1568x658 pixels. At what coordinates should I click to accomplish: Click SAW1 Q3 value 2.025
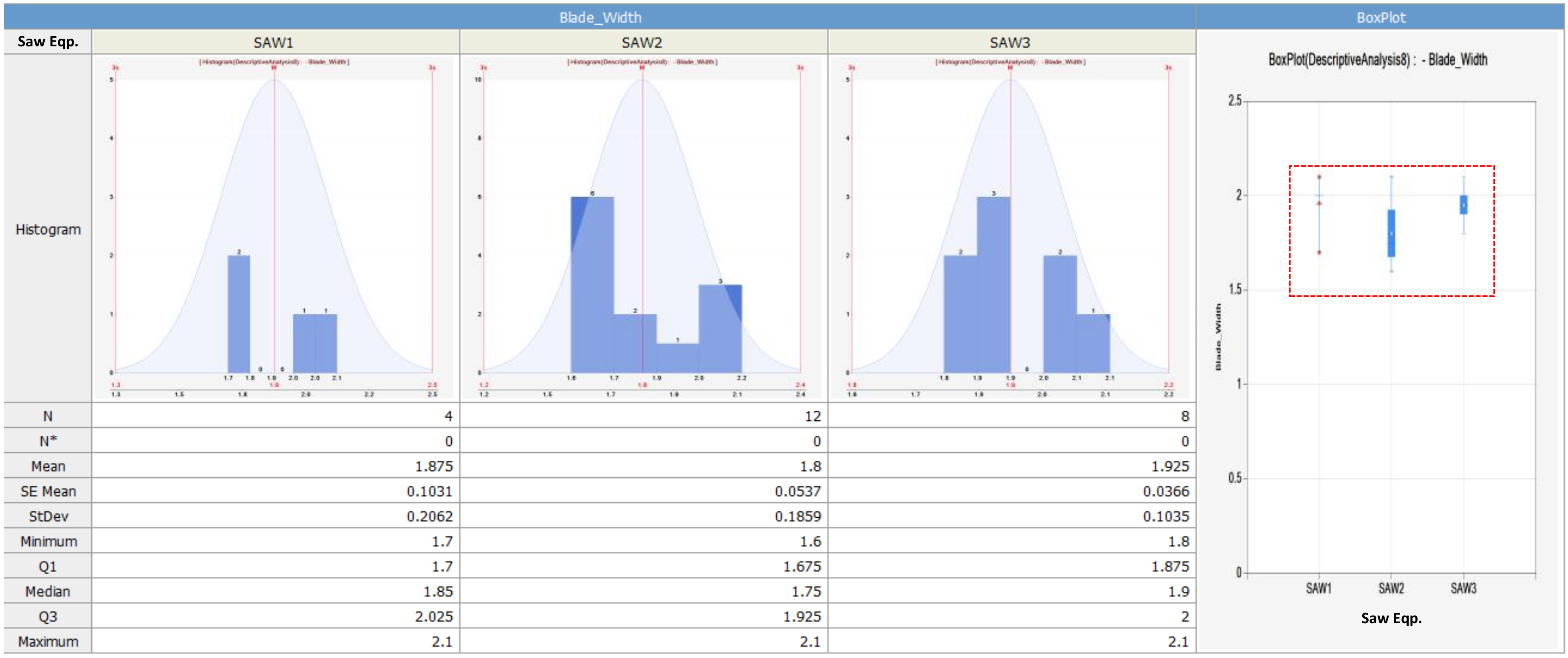[x=433, y=617]
